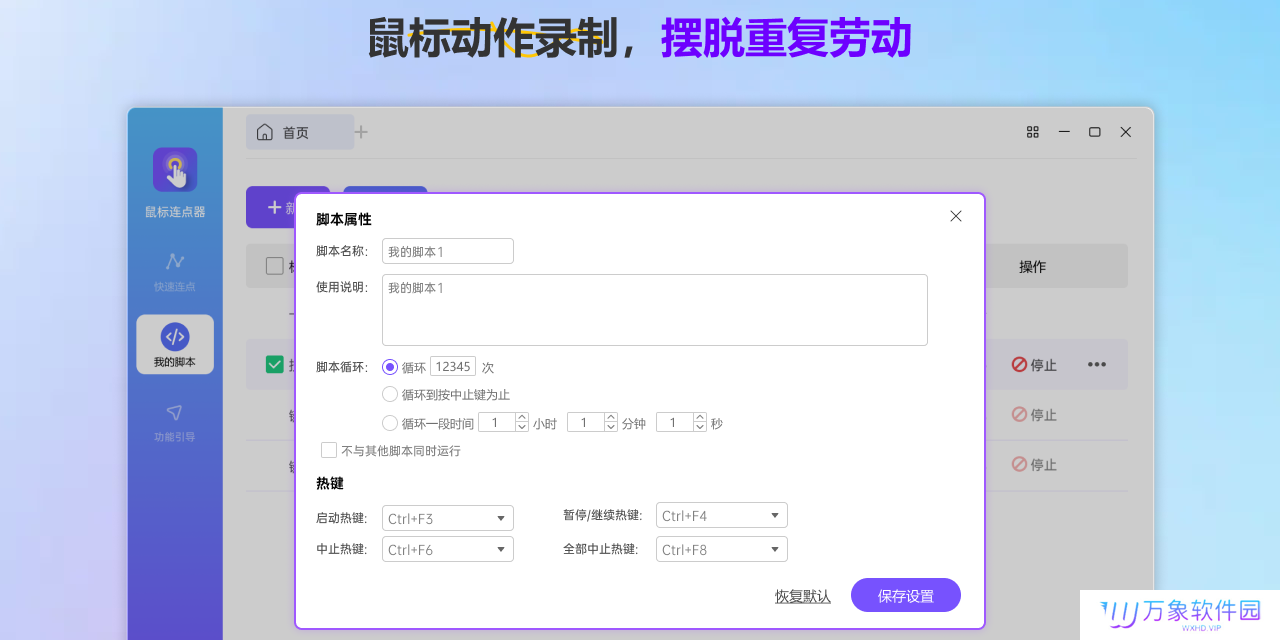Viewport: 1280px width, 640px height.
Task: Open the 暂停/继续热键 dropdown
Action: (x=722, y=516)
